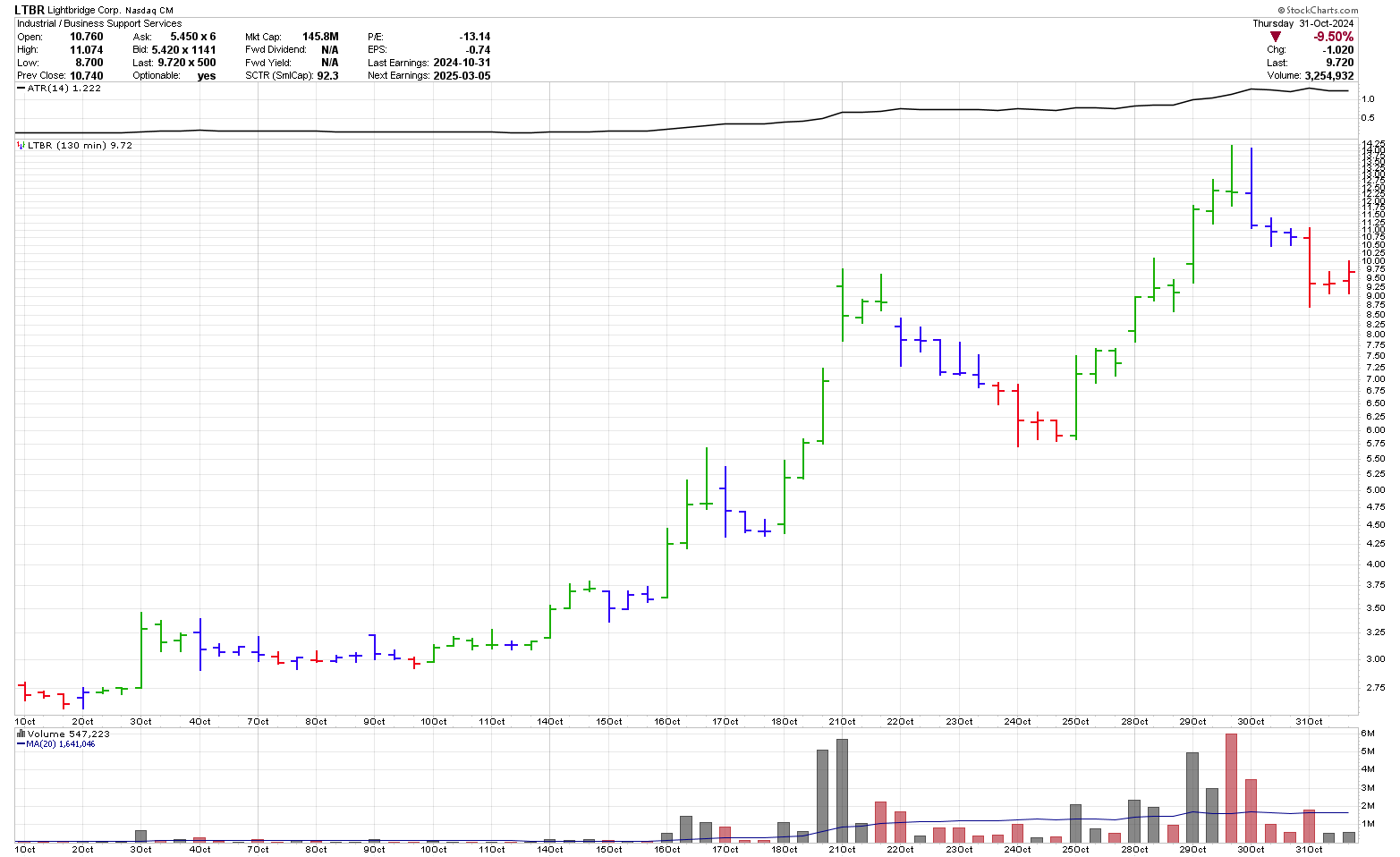Viewport: 1400px width, 857px height.
Task: Click the tallest gray volume bar at 21Oct
Action: [x=842, y=791]
